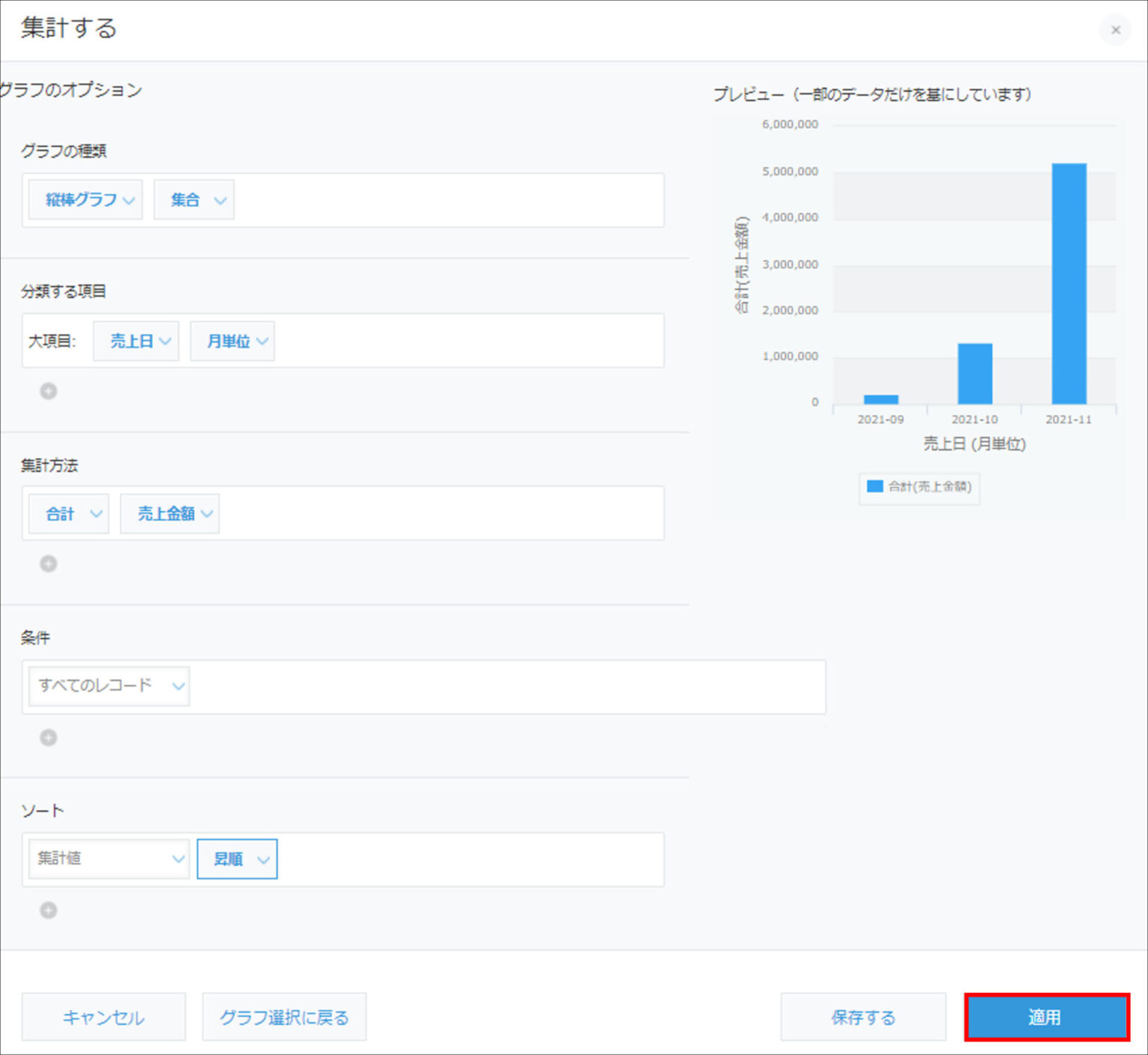Open the 合計 aggregation dropdown

point(69,514)
